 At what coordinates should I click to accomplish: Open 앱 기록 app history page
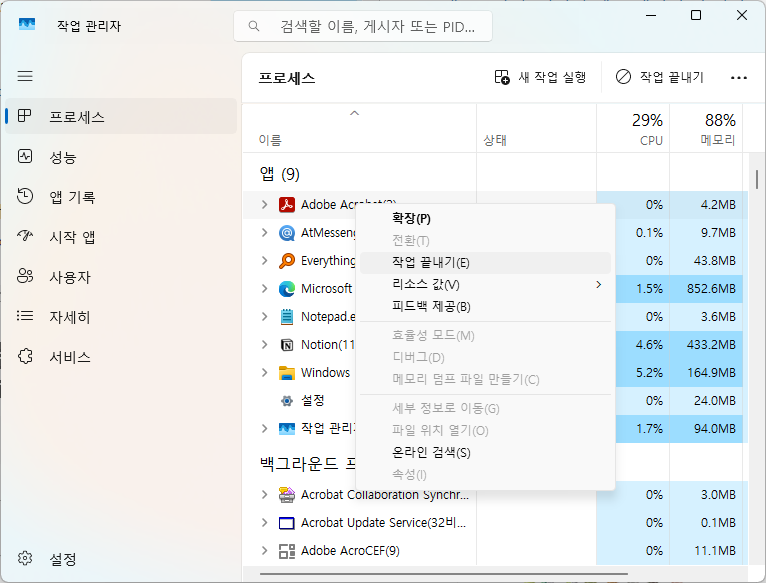(121, 197)
